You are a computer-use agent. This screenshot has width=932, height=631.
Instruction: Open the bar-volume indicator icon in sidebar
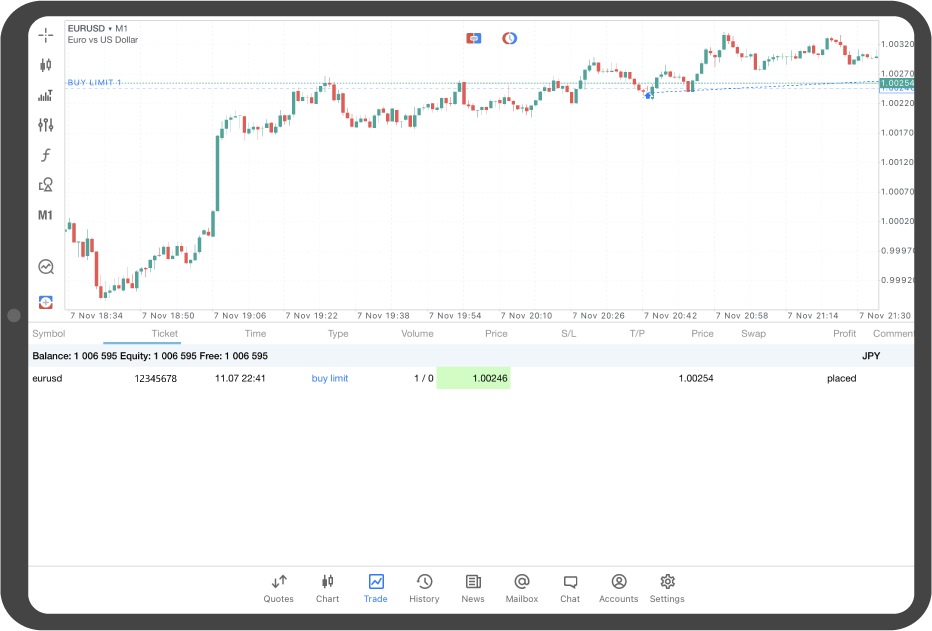pos(46,95)
